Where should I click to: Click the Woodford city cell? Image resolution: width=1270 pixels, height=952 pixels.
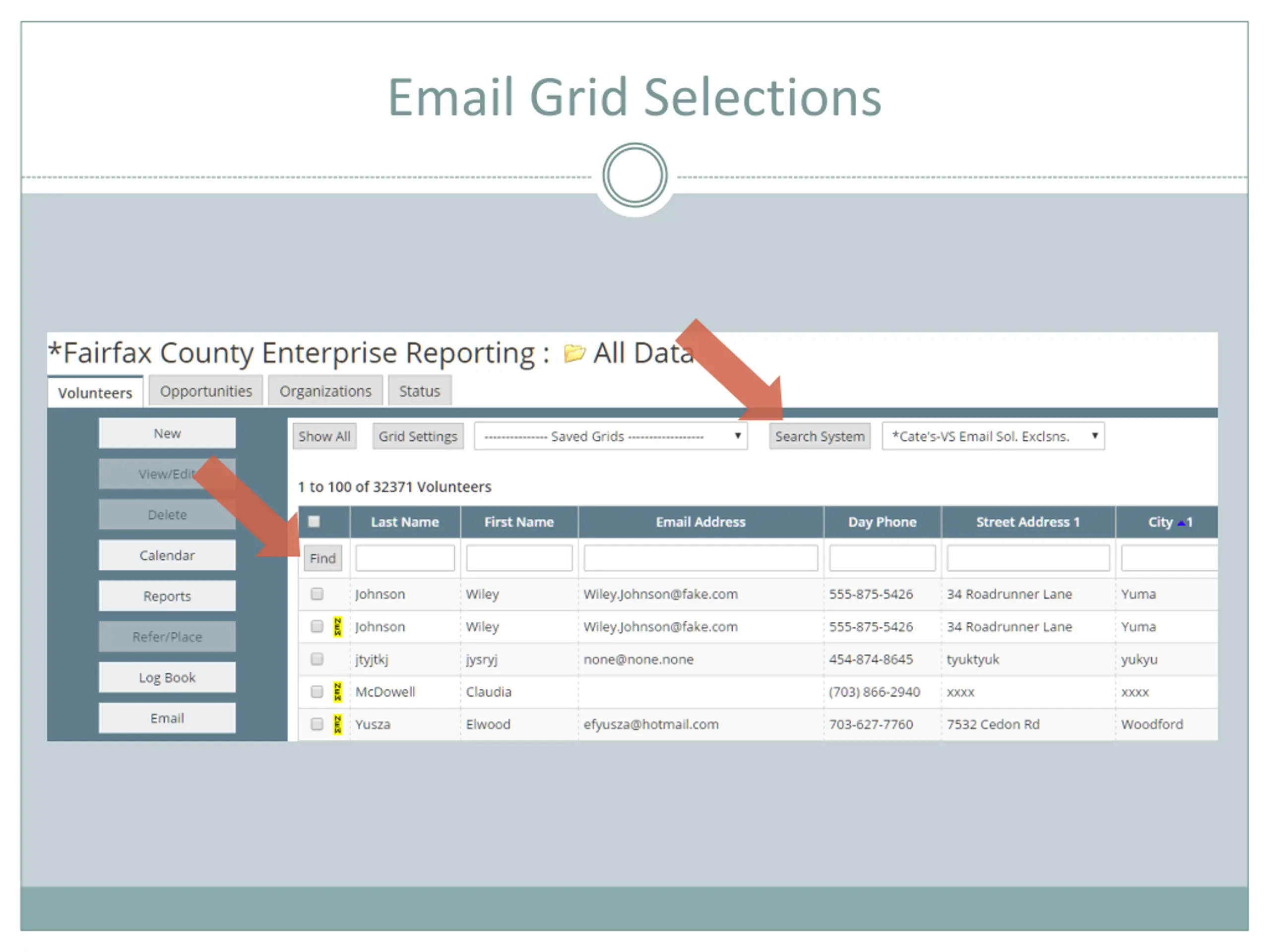pos(1152,724)
